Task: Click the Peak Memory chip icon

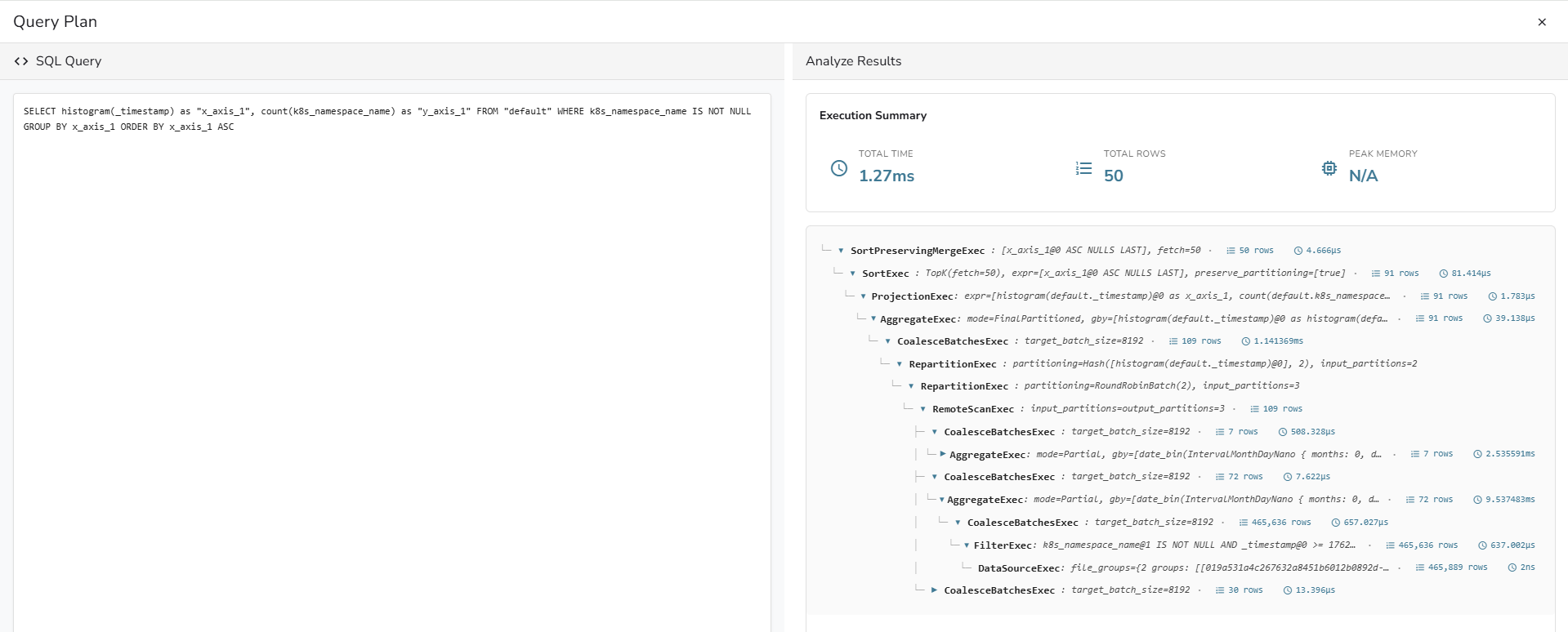Action: click(1329, 168)
